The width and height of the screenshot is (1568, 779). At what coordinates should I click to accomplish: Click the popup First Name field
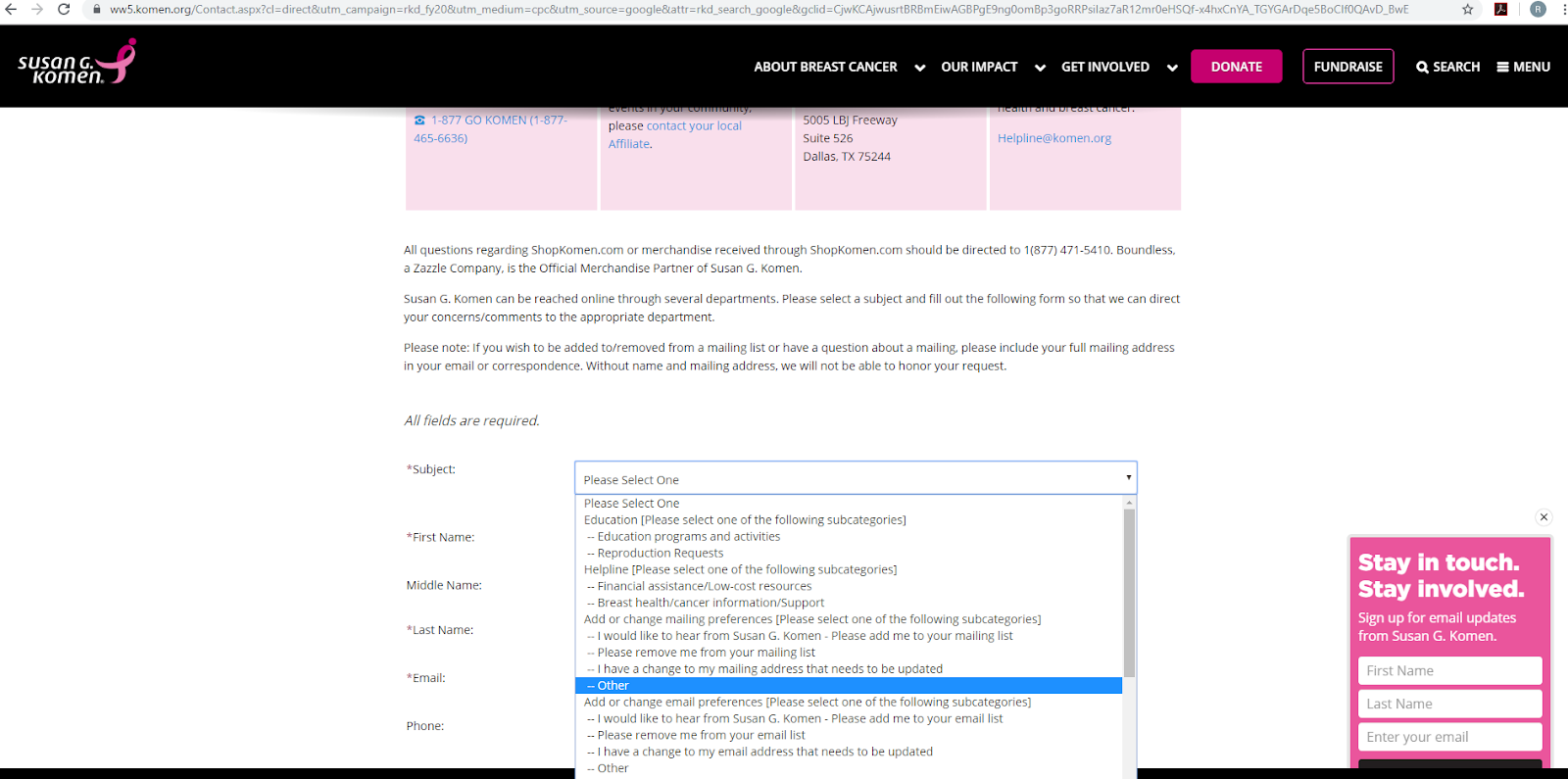(1449, 671)
